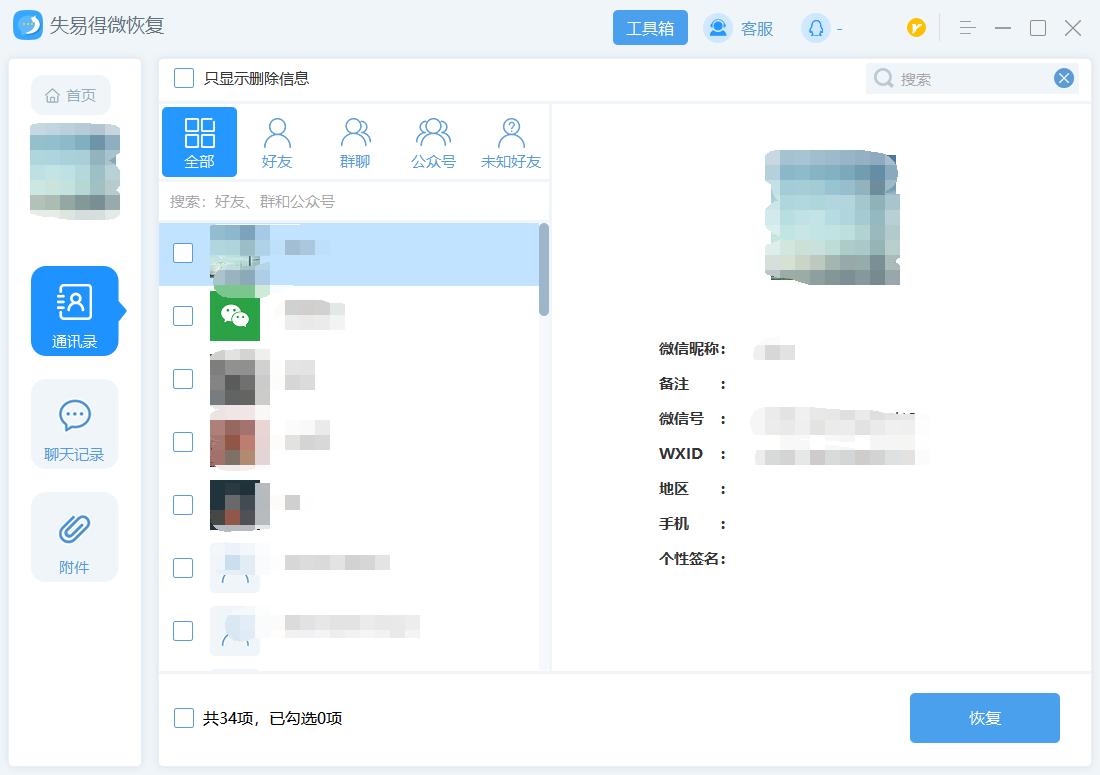Show 未知好友 unknown friends
Screen dimensions: 1100x775
[511, 140]
